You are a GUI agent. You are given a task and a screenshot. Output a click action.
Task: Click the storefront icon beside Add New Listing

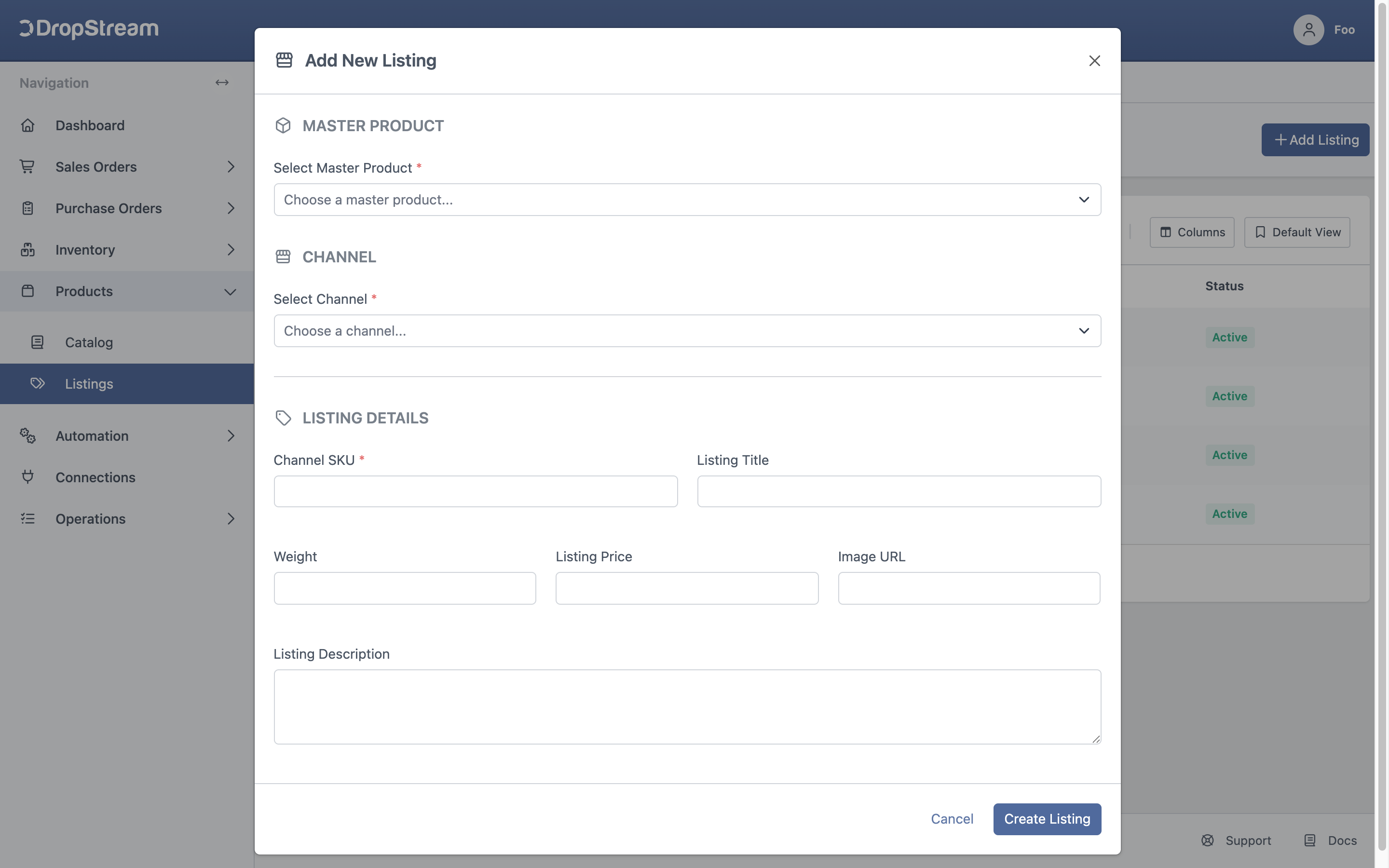(284, 60)
